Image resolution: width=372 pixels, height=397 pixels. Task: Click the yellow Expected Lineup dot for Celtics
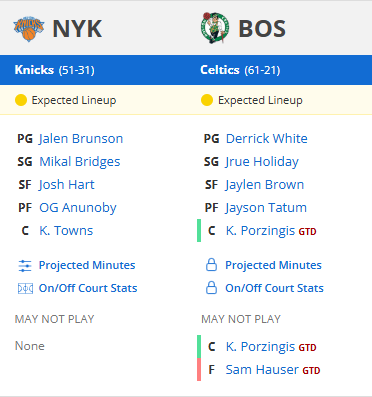pos(207,100)
